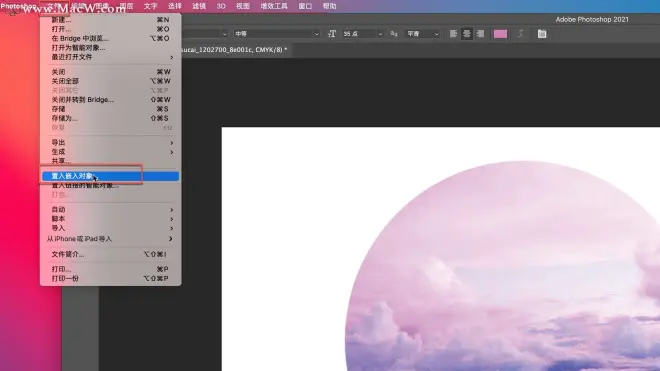Open the 滤镜 menu in menu bar
Viewport: 660px width, 371px height.
pyautogui.click(x=199, y=6)
